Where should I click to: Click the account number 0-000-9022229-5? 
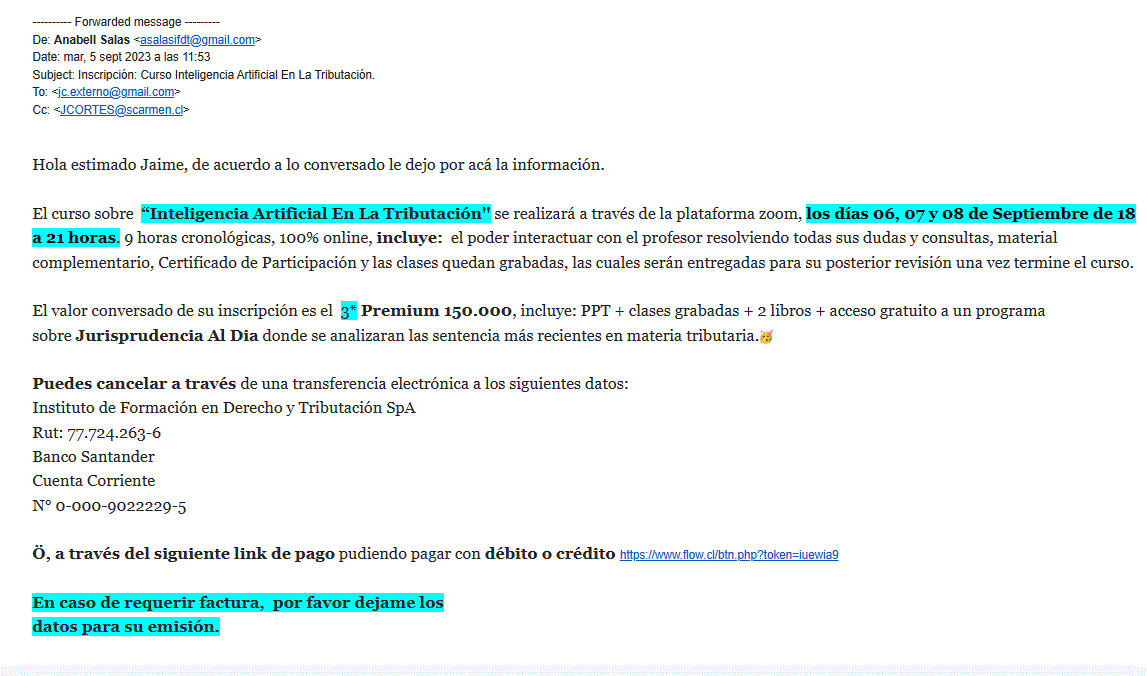[x=120, y=506]
